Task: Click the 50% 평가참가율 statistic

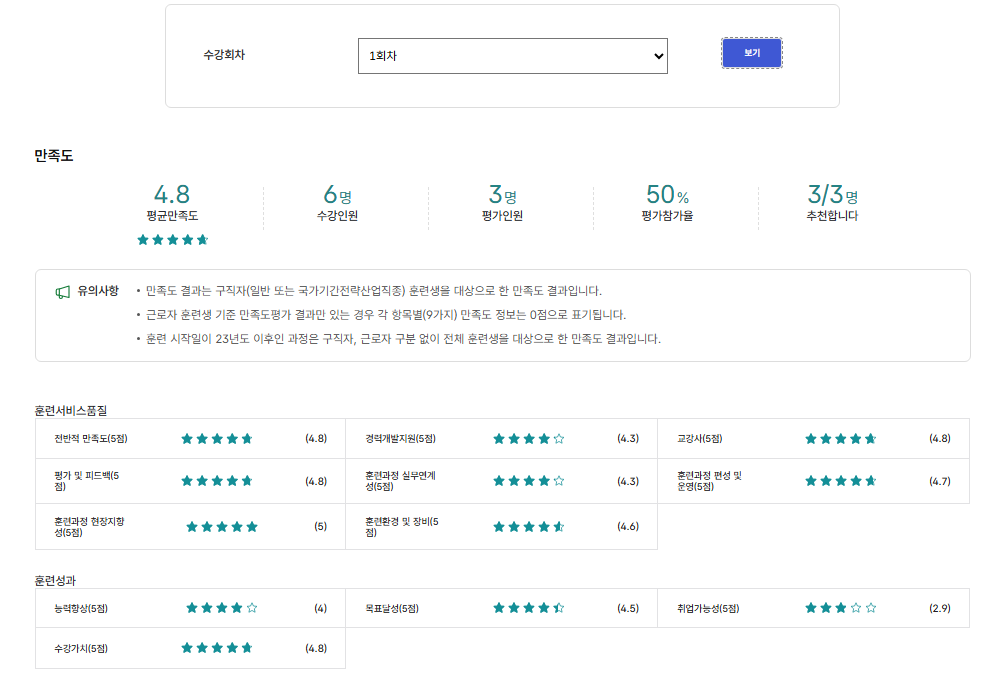Action: 668,195
